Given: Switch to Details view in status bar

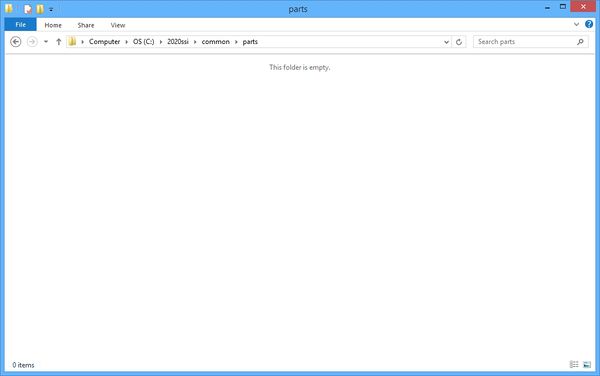Looking at the screenshot, I should (574, 365).
